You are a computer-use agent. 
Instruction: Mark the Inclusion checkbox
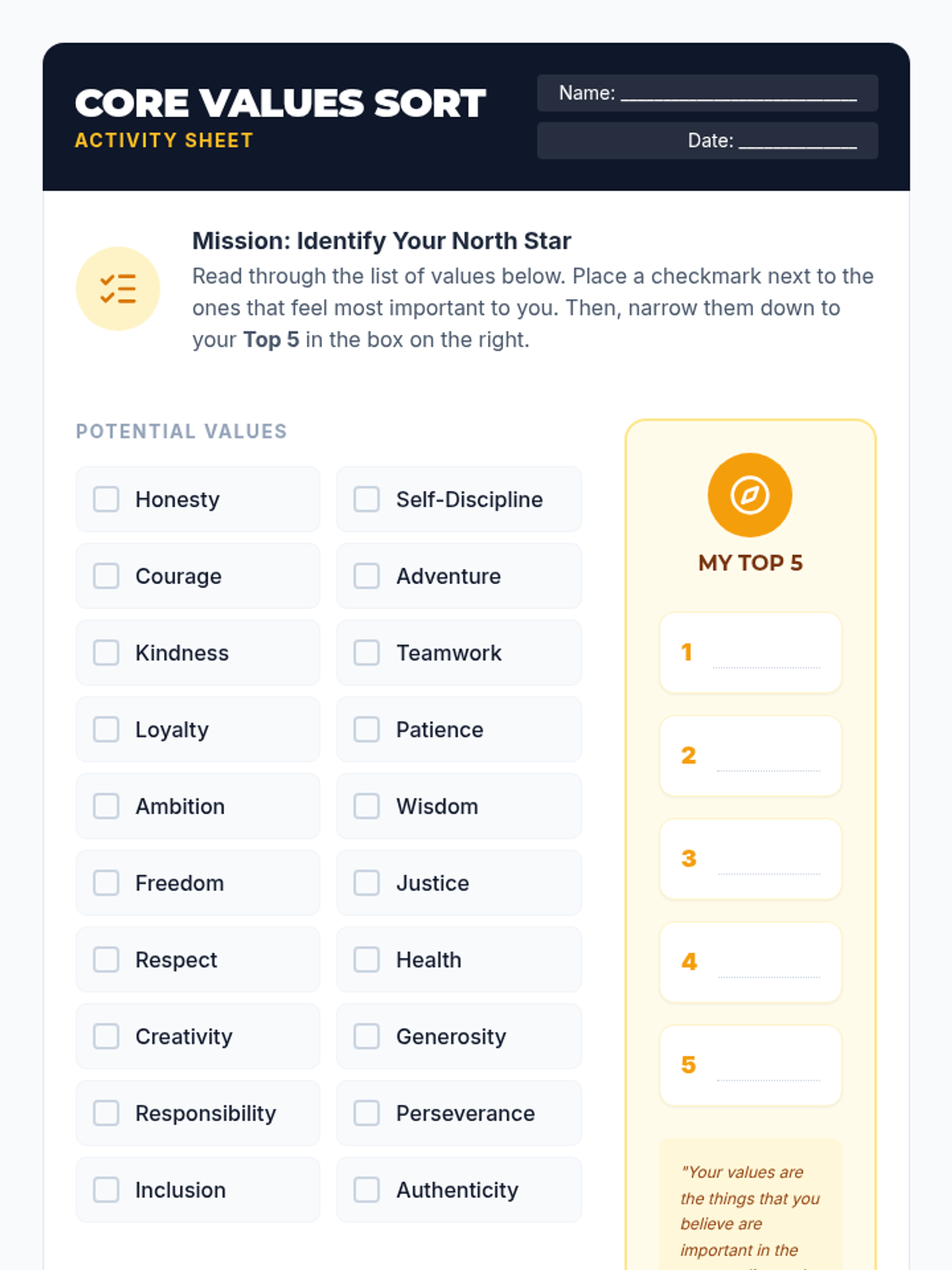106,1190
